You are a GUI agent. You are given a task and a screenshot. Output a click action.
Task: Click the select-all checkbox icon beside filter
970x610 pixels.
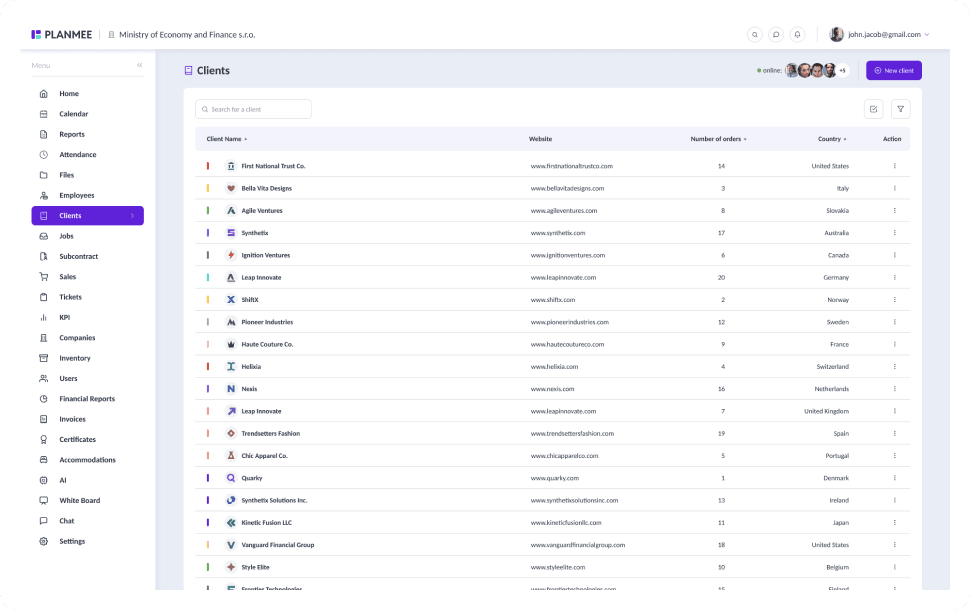tap(873, 110)
